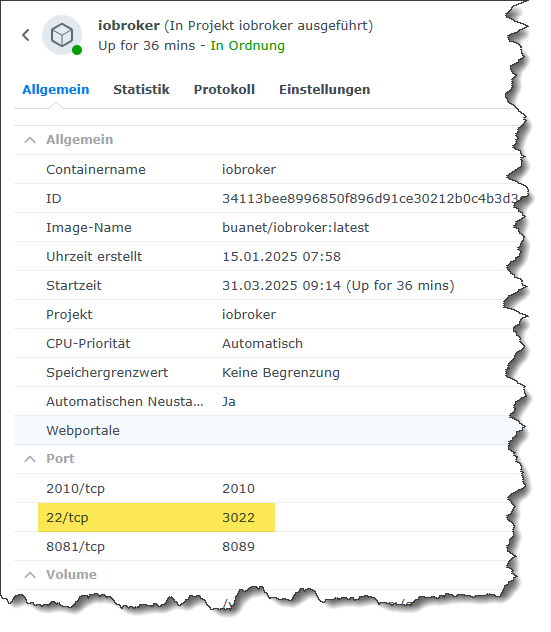
Task: Click the Automatischen Neustart label
Action: point(125,401)
